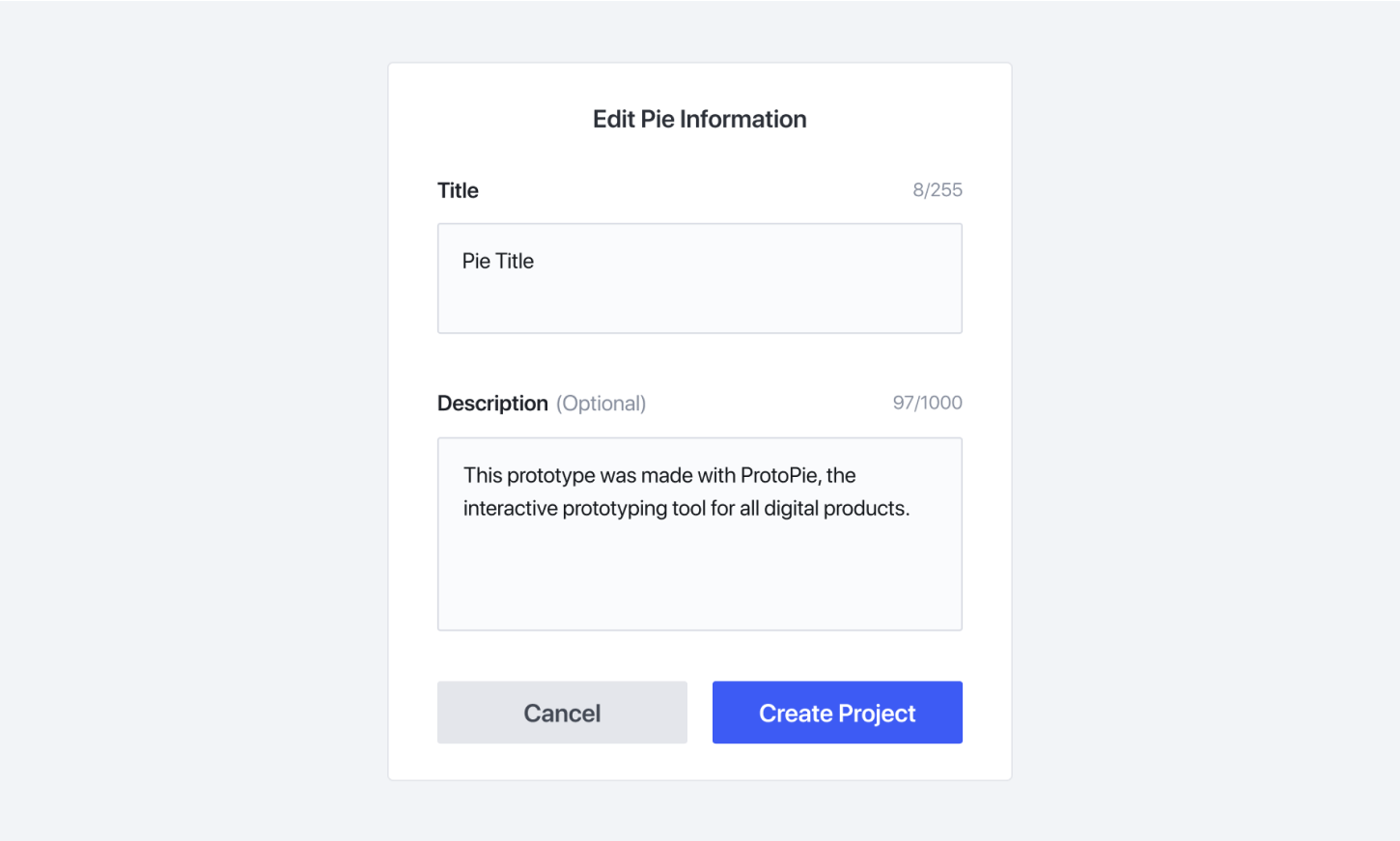The height and width of the screenshot is (841, 1400).
Task: Click the 97/1000 description character counter
Action: point(927,403)
